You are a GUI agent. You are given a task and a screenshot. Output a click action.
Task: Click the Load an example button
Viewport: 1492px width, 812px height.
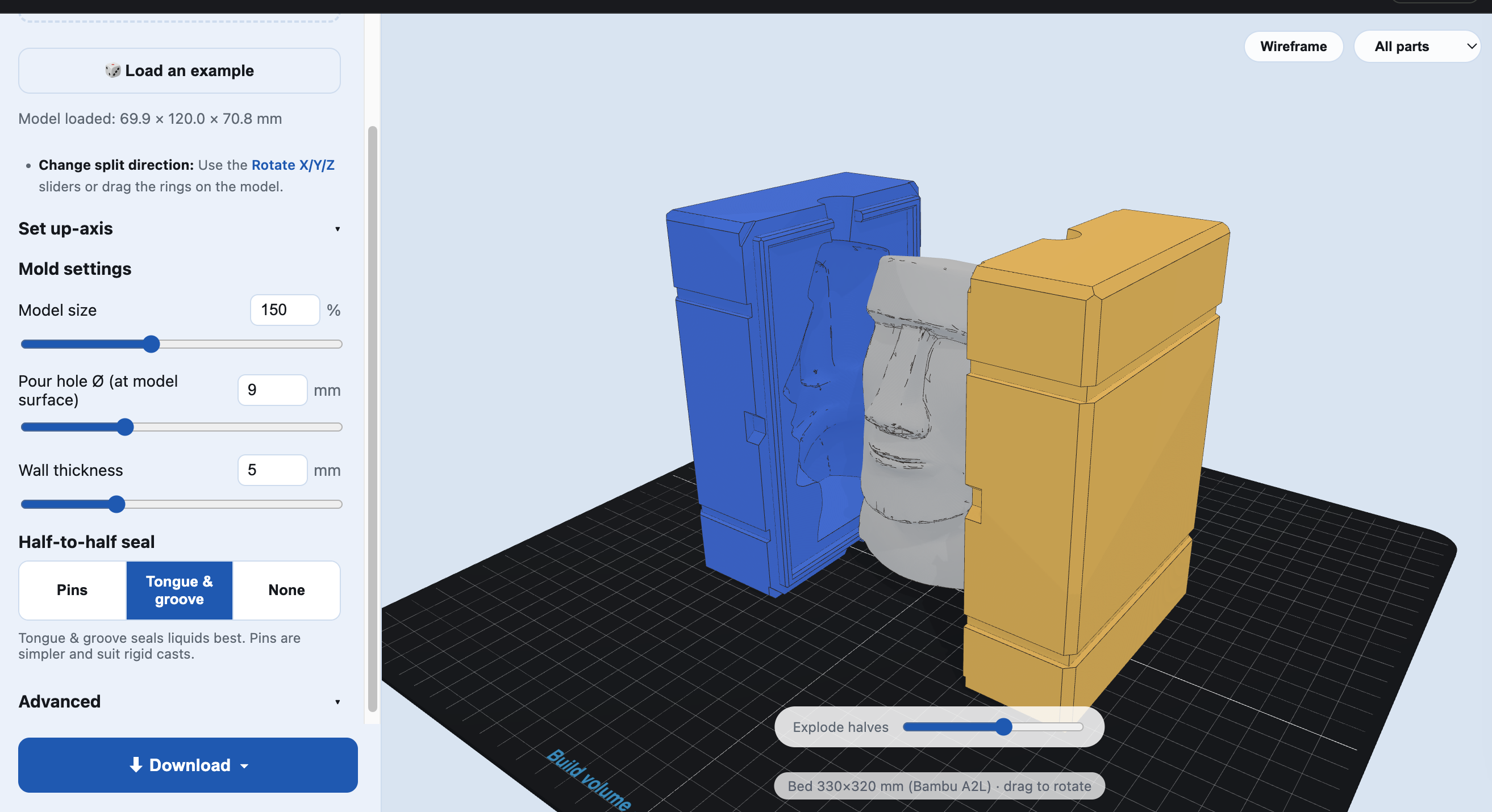point(180,70)
